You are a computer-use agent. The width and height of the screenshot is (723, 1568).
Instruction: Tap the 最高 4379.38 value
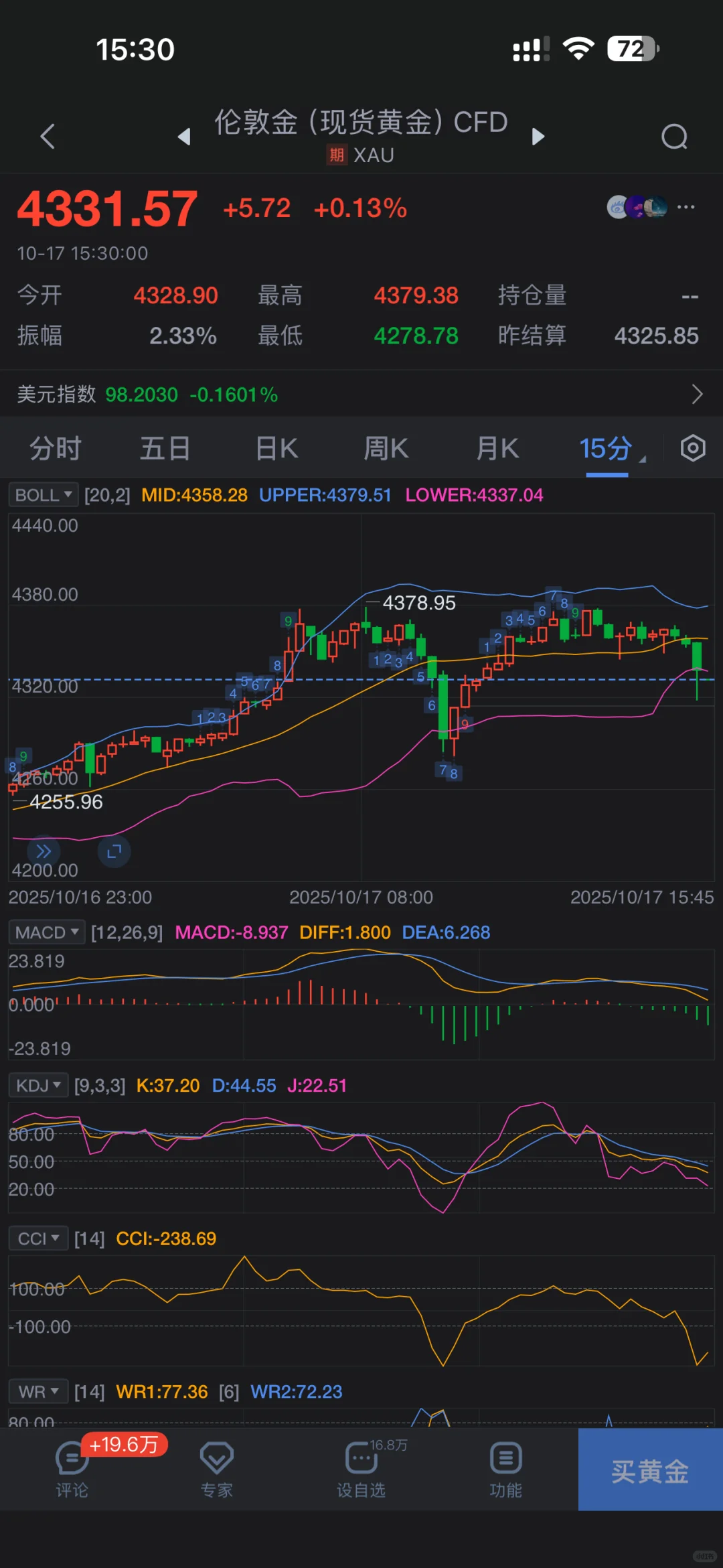416,295
